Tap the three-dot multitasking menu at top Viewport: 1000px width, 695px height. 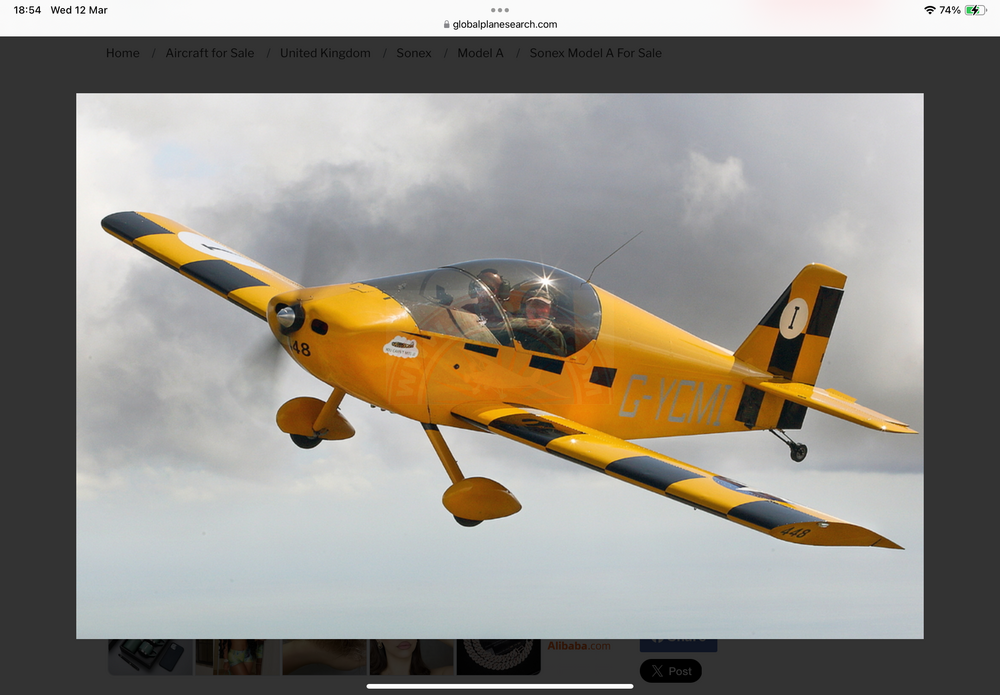(500, 10)
